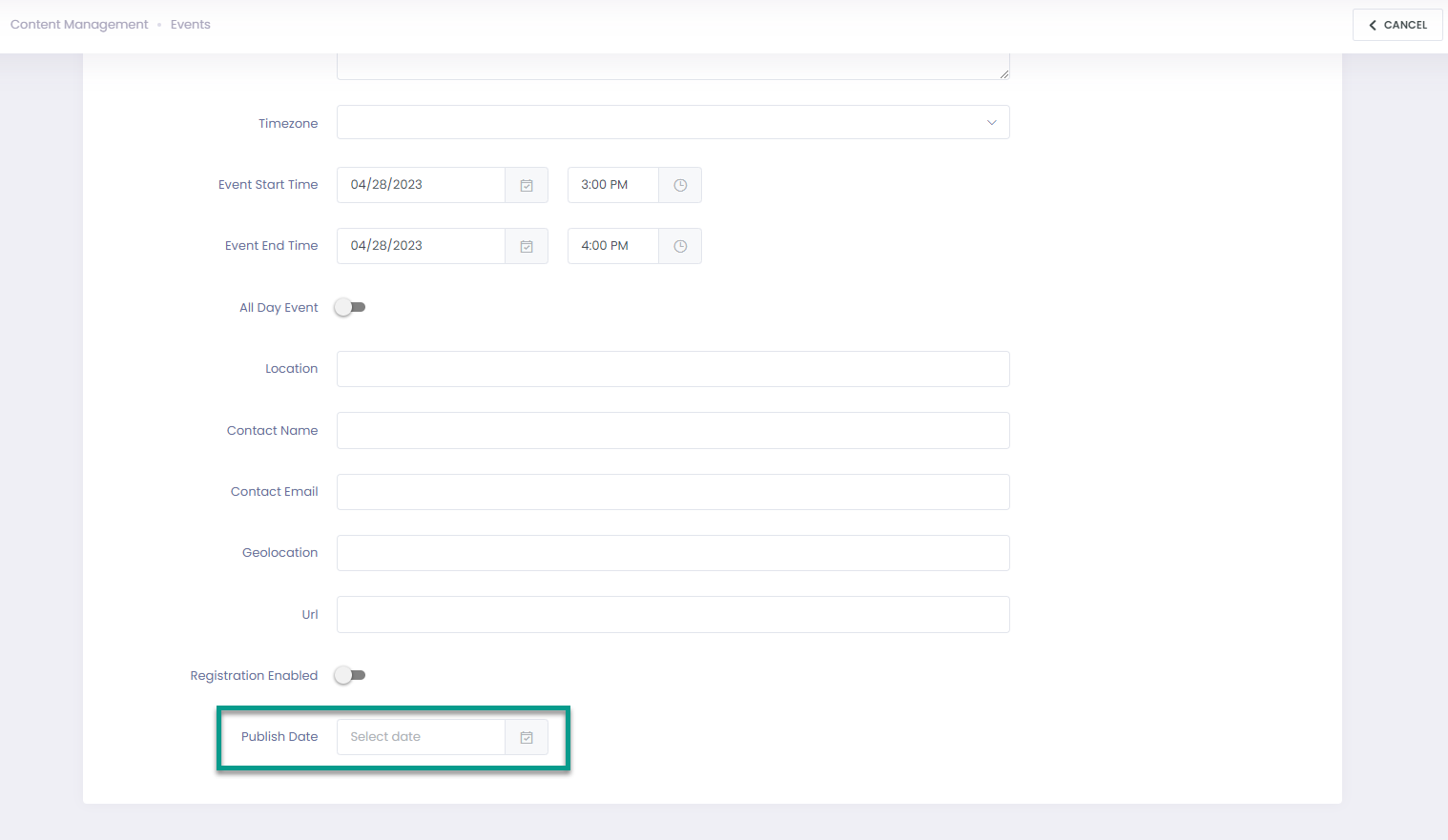Focus the 3:00 PM start time field
Viewport: 1448px width, 840px height.
[x=613, y=185]
